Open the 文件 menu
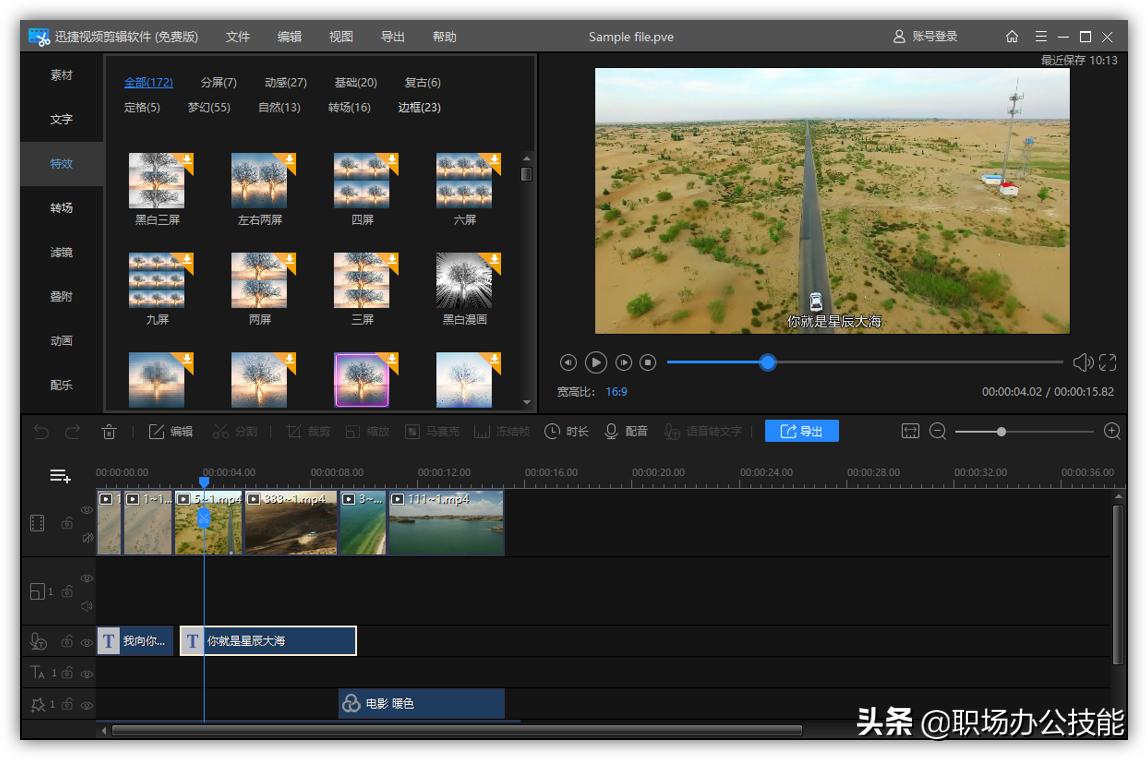The width and height of the screenshot is (1148, 760). 238,36
